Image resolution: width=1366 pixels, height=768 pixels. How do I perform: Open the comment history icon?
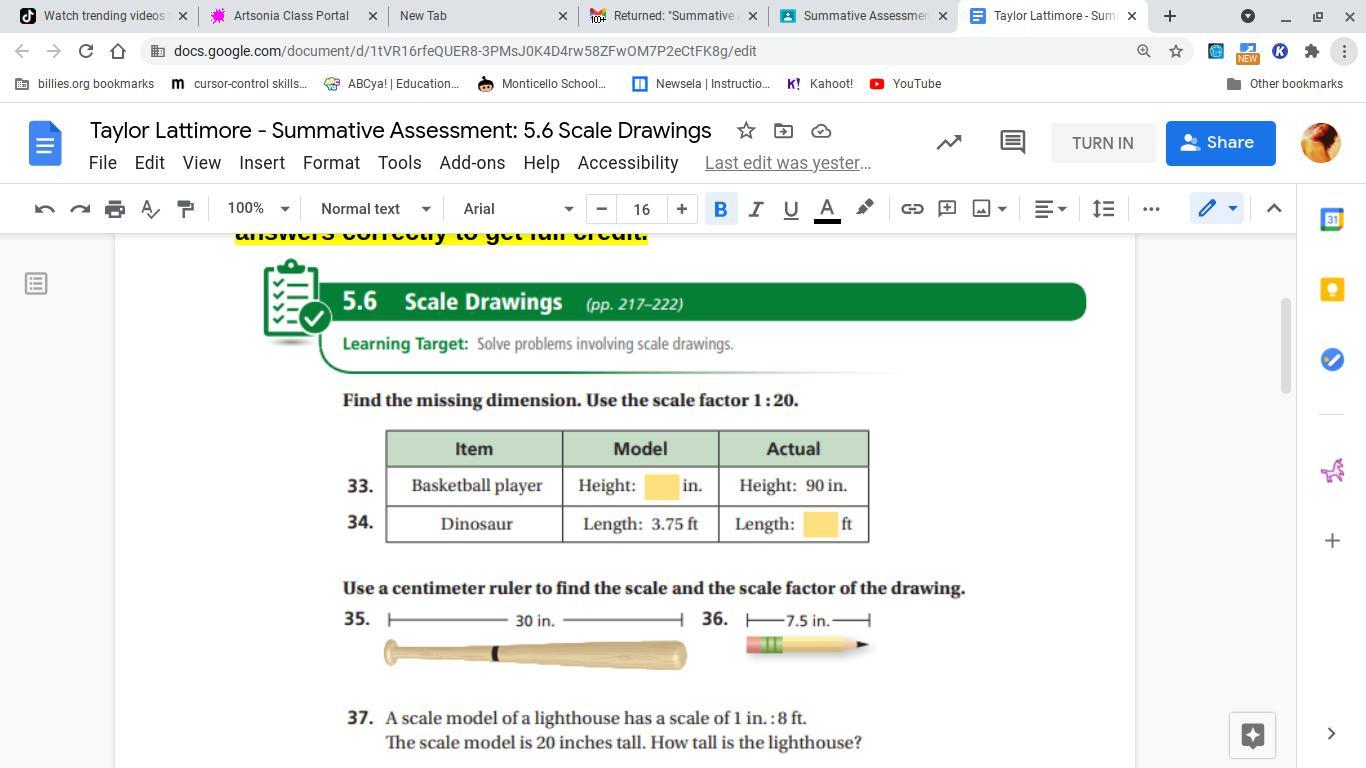[1012, 143]
